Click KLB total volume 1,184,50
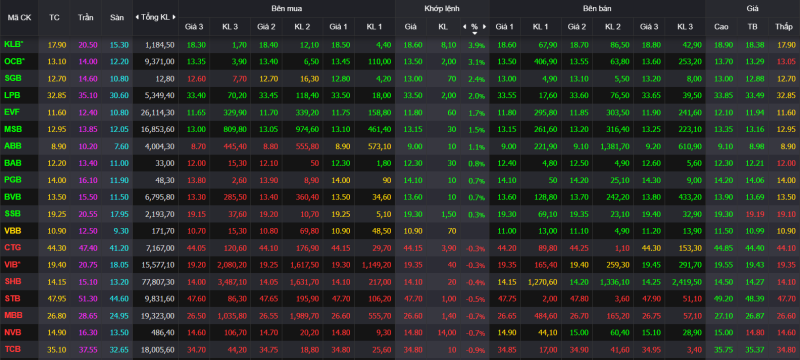This screenshot has height=360, width=800. (x=161, y=45)
